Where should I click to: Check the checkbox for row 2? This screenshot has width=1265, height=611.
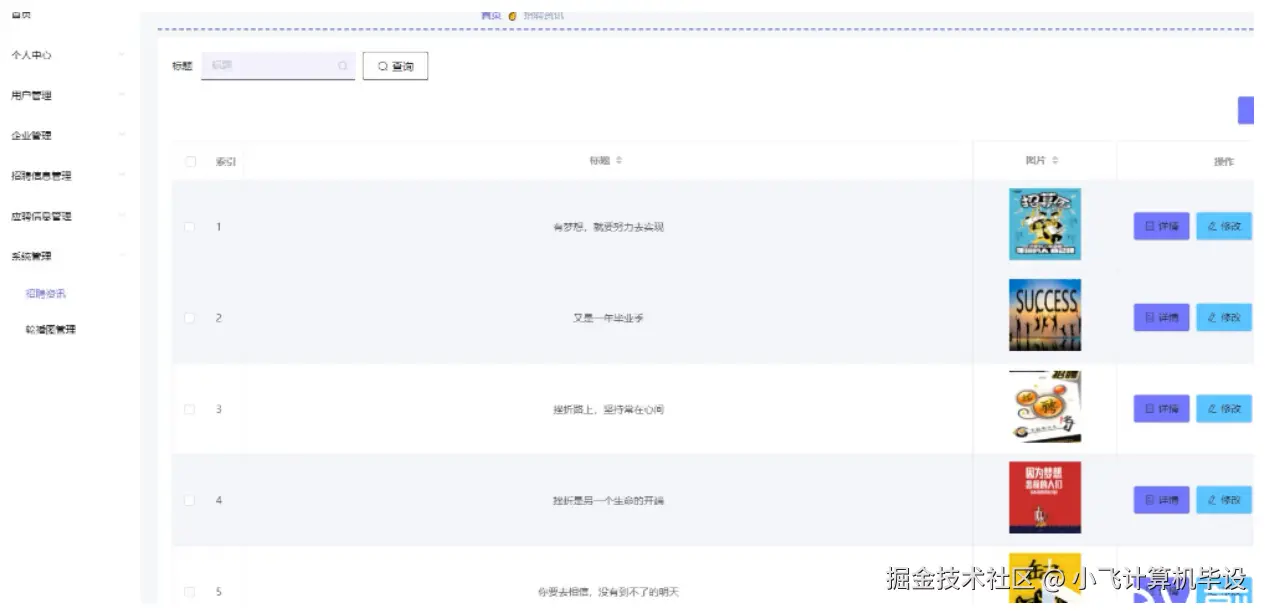coord(190,318)
